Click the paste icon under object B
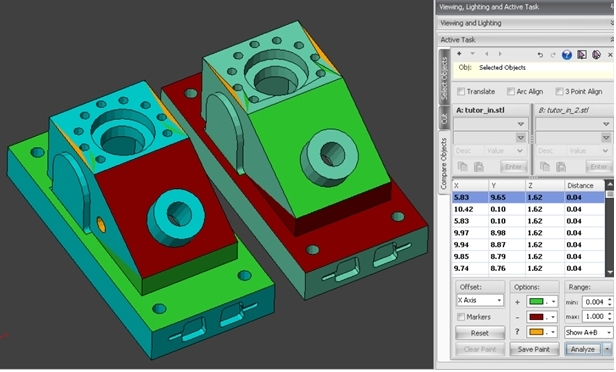616x372 pixels. tap(561, 167)
